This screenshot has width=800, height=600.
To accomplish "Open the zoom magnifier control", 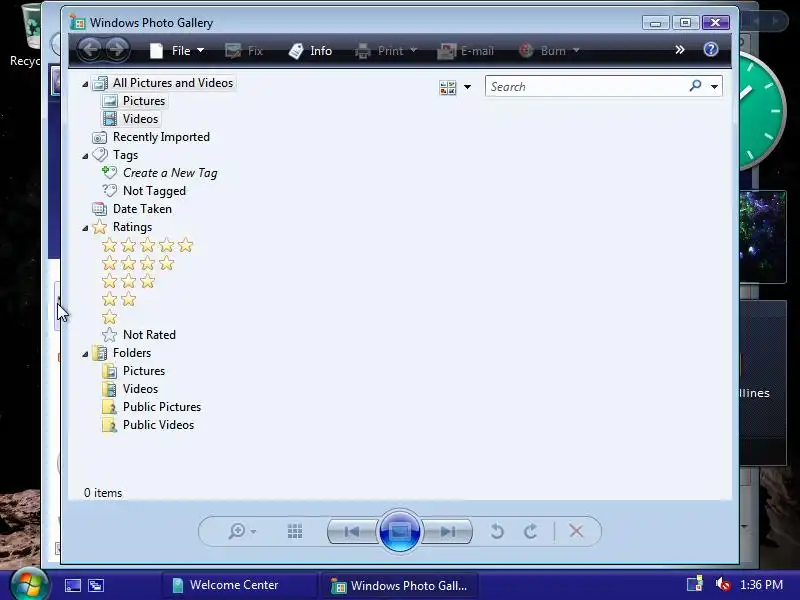I will [241, 531].
